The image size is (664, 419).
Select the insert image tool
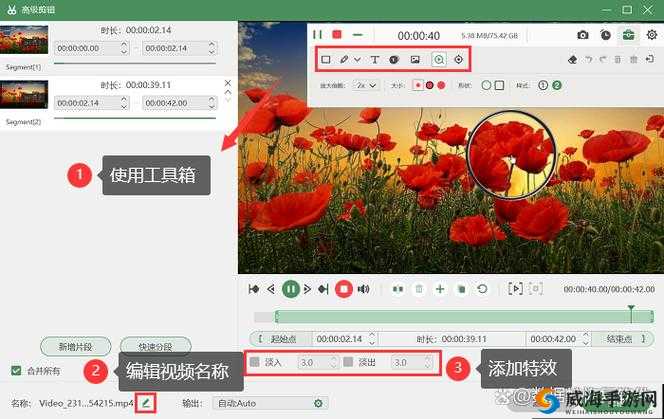pyautogui.click(x=415, y=60)
